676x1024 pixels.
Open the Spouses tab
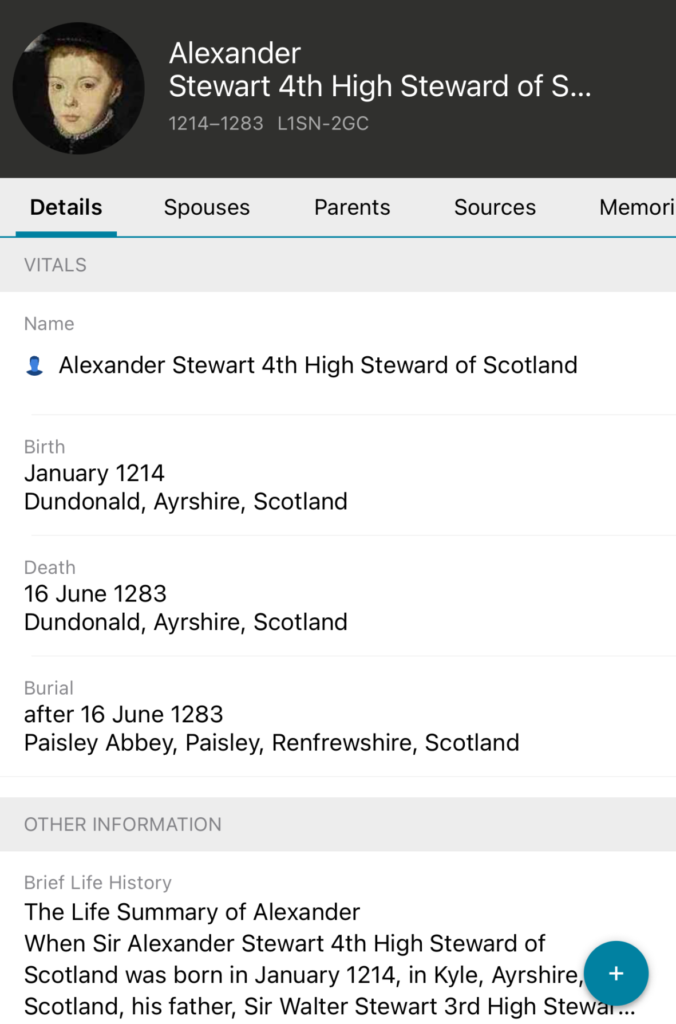point(207,207)
